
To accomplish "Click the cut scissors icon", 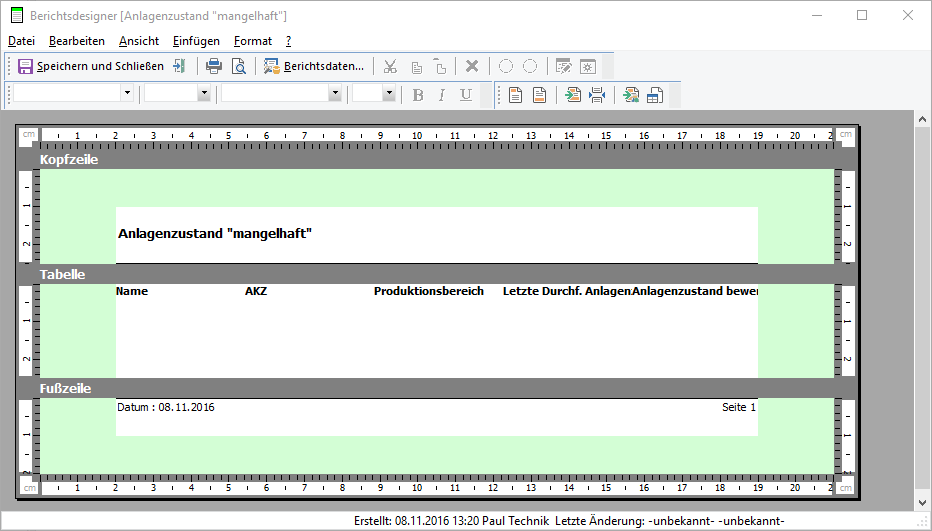I will 390,66.
